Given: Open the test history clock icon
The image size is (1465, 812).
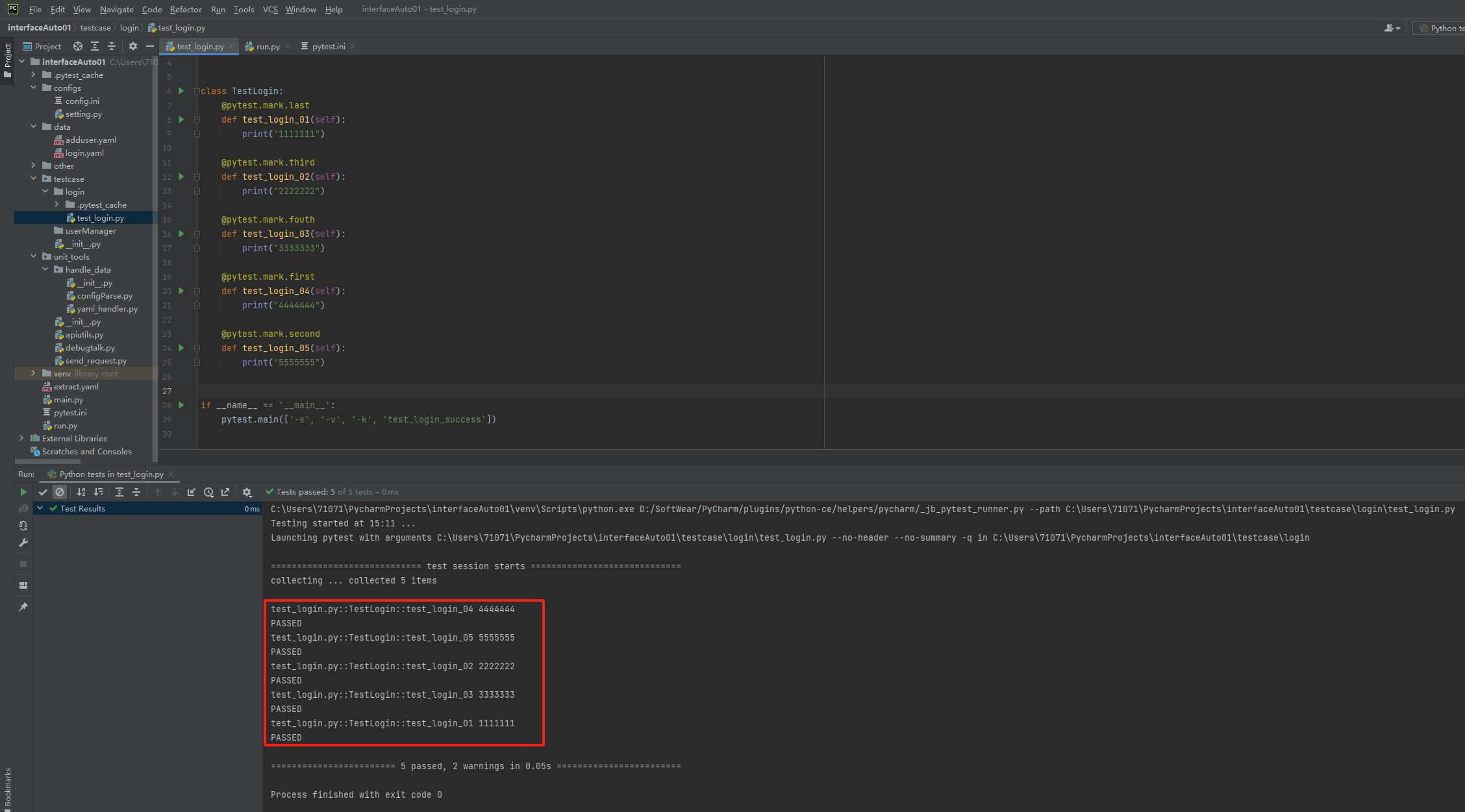Looking at the screenshot, I should pos(208,493).
